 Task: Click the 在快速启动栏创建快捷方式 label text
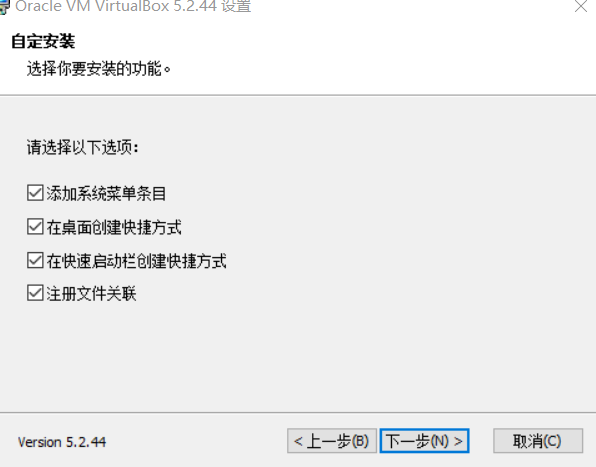point(136,261)
